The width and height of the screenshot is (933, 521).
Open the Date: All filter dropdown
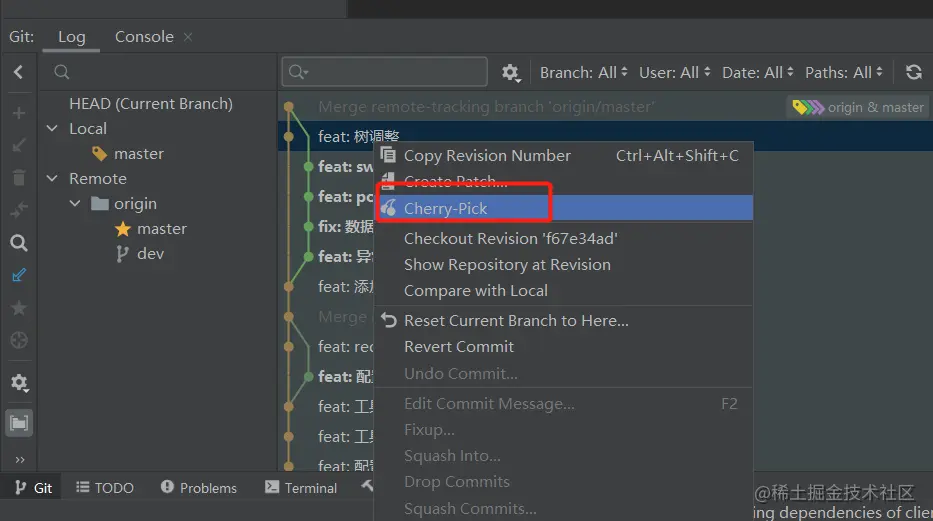tap(757, 73)
